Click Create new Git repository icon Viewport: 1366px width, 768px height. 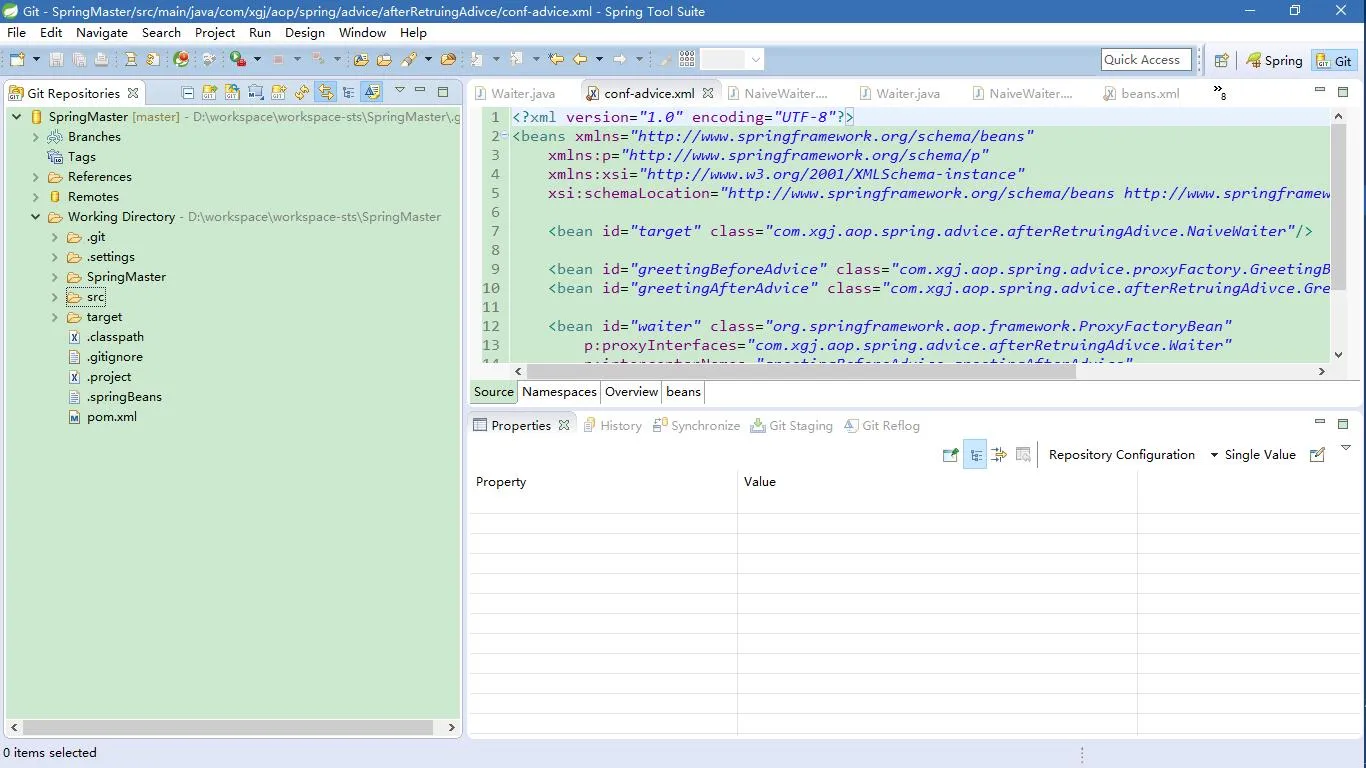pyautogui.click(x=278, y=92)
